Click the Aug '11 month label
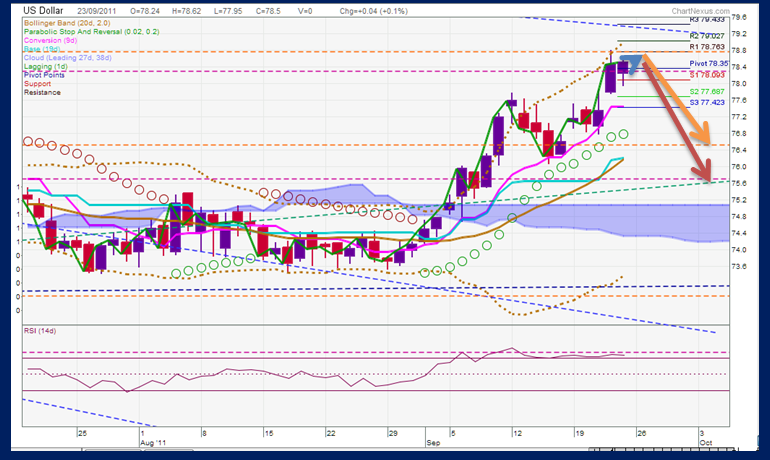This screenshot has height=460, width=770. point(153,442)
